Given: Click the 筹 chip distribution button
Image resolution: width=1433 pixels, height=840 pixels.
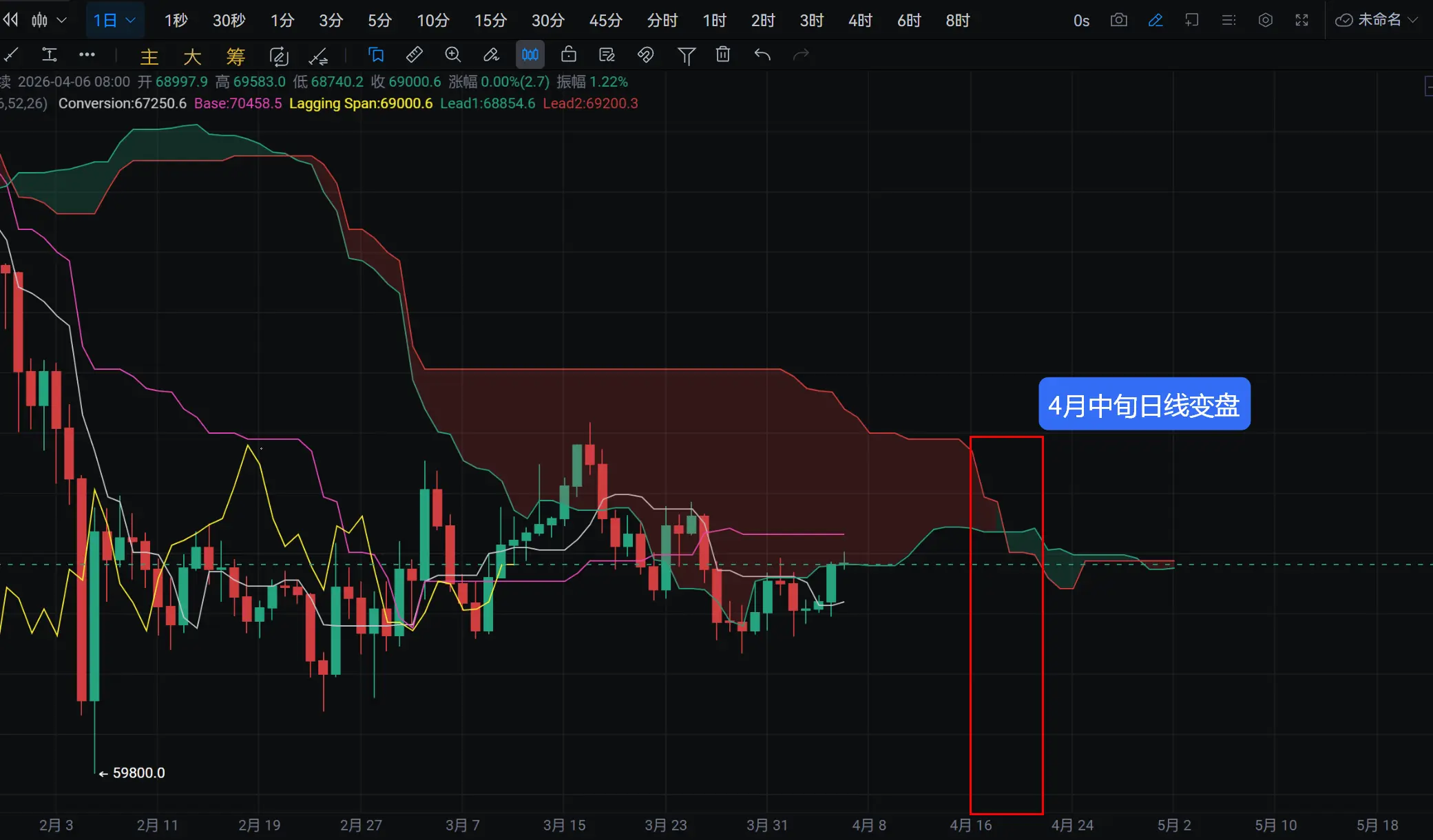Looking at the screenshot, I should click(x=236, y=56).
